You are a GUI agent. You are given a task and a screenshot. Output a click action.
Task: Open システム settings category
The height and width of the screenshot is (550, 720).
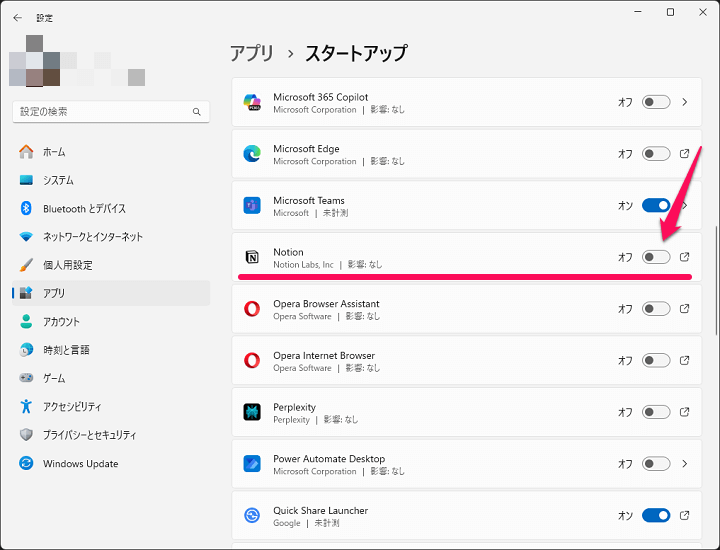pos(111,180)
